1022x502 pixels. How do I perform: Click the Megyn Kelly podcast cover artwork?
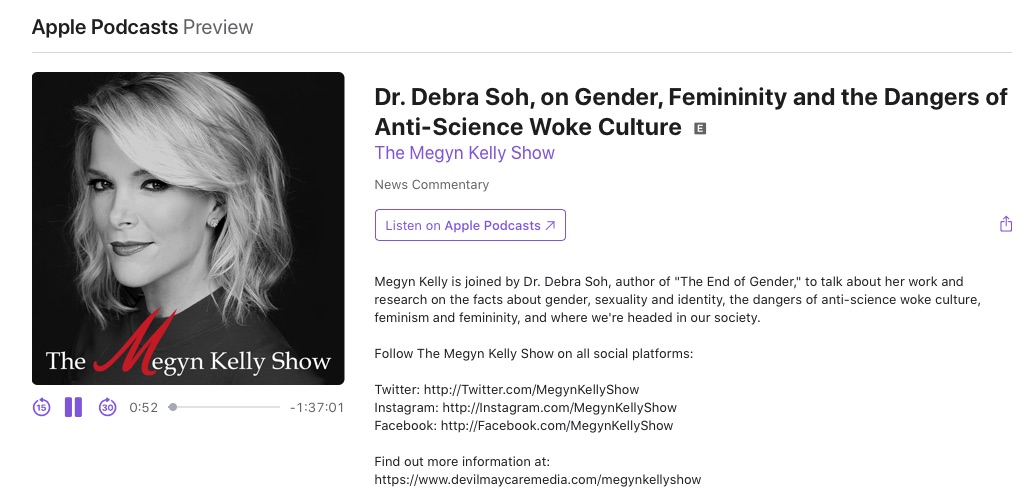point(188,228)
